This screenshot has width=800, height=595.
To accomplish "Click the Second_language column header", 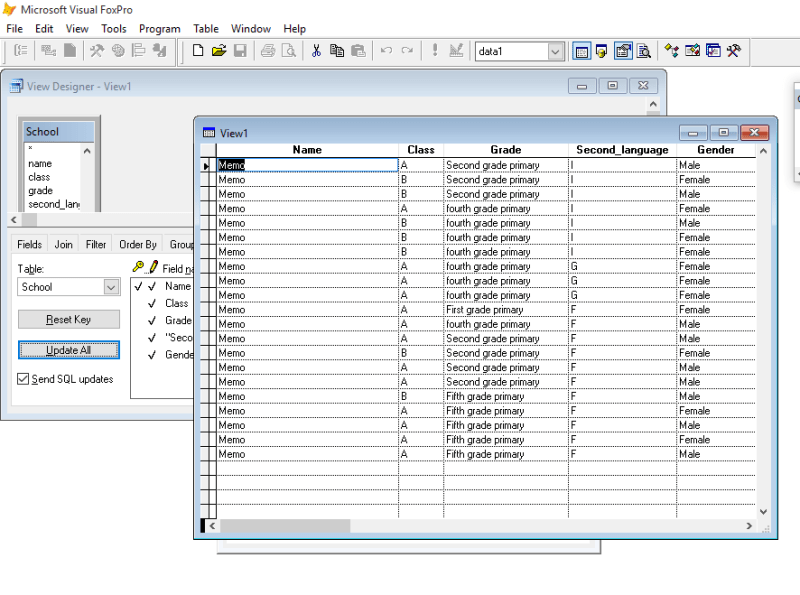I will (622, 150).
